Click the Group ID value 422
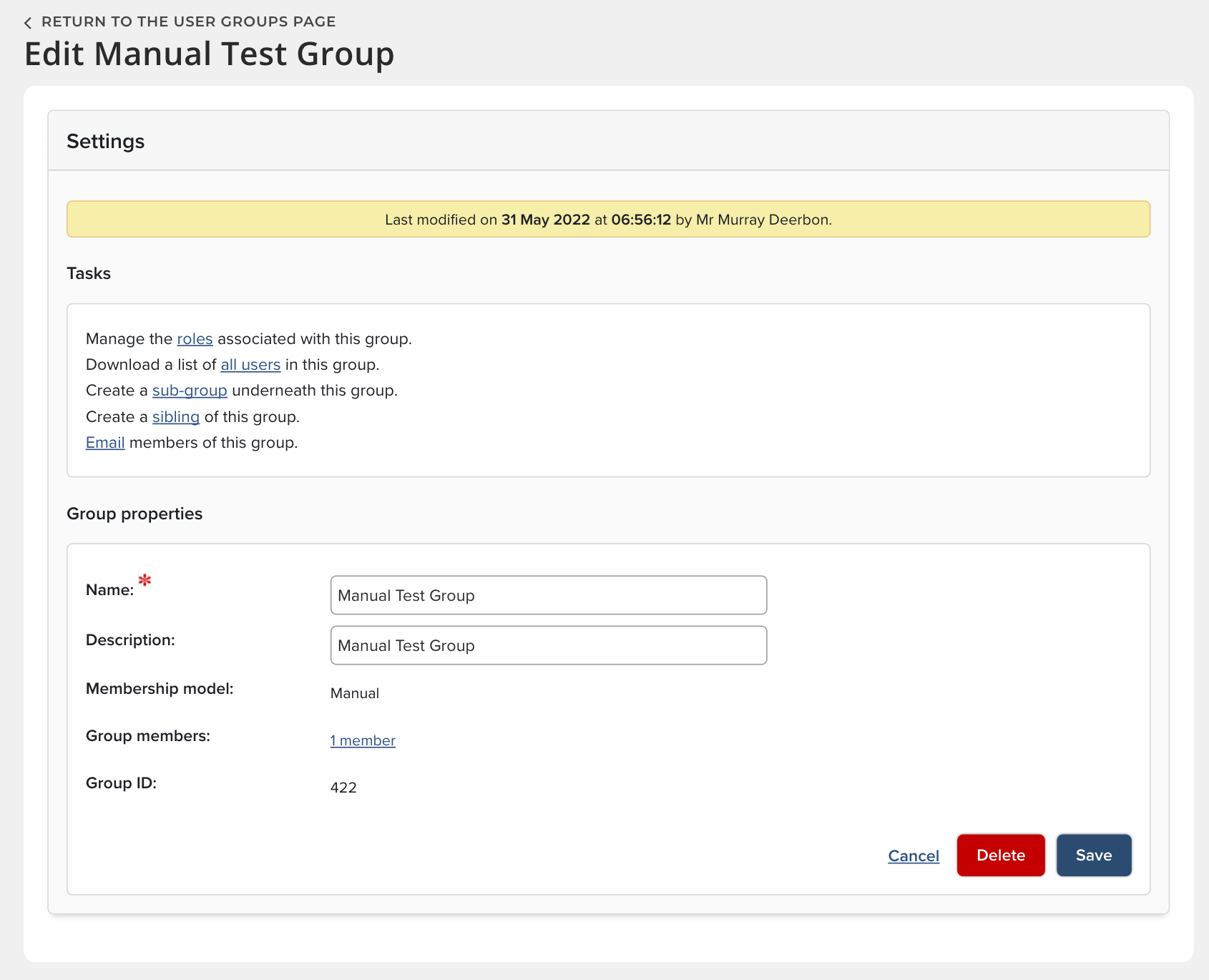The width and height of the screenshot is (1209, 980). coord(343,788)
